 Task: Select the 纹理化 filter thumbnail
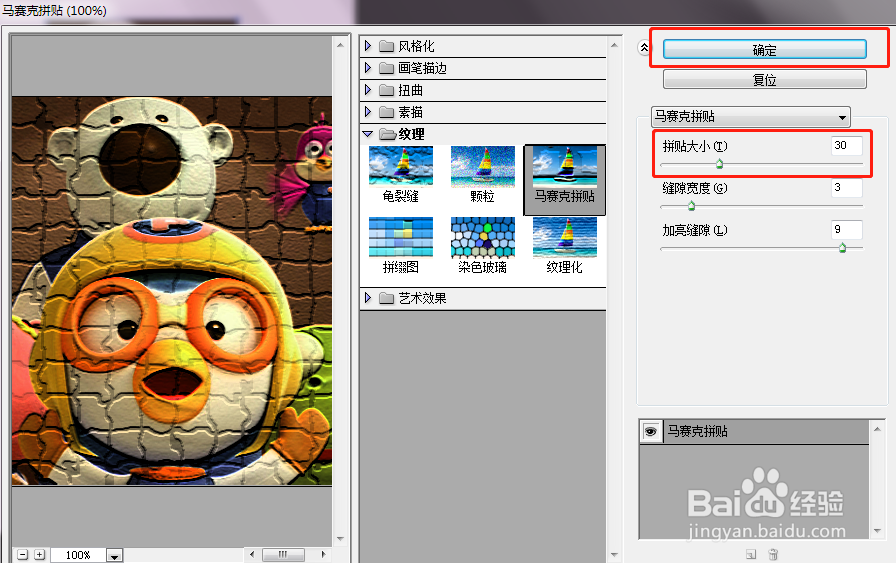565,246
